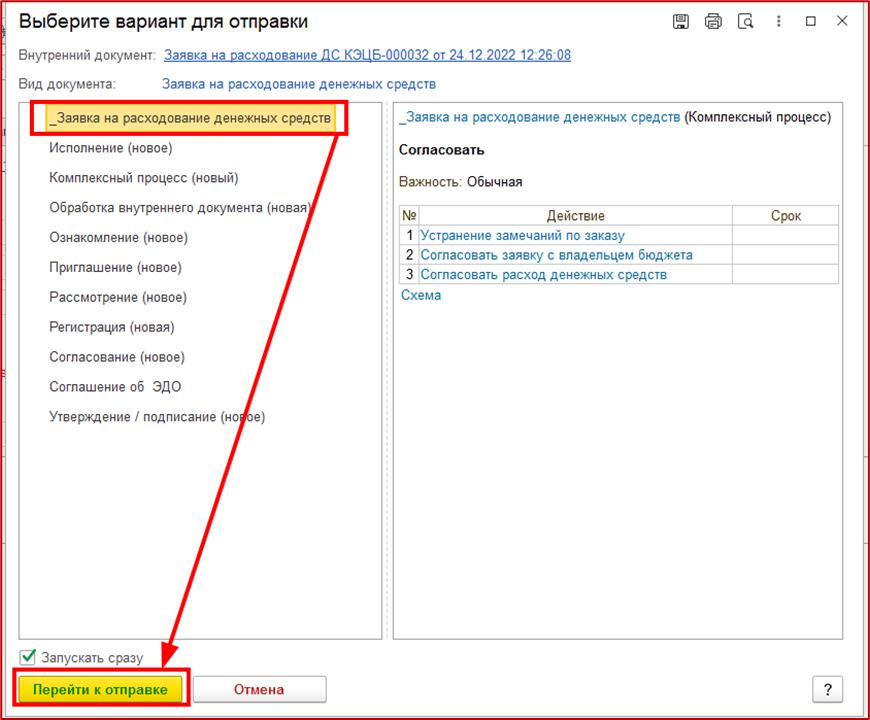Click the 'Действие' column header
The image size is (870, 720).
[x=575, y=215]
